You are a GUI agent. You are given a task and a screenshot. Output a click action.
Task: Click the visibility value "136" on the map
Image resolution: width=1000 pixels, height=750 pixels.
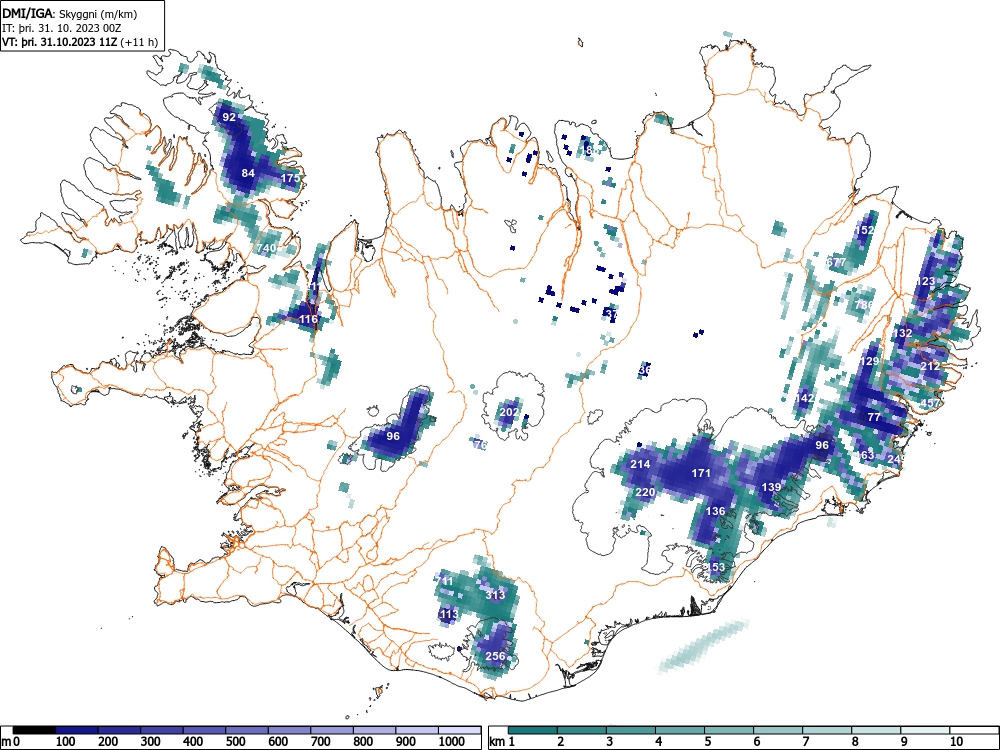click(716, 511)
